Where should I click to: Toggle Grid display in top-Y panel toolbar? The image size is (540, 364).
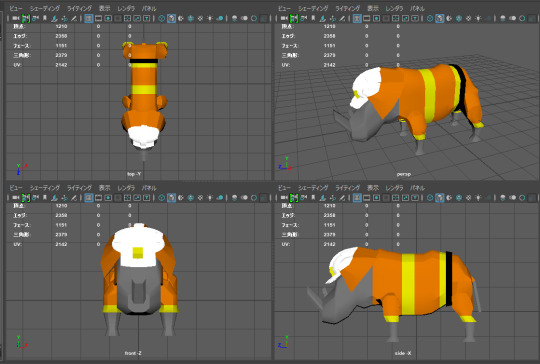[x=89, y=18]
